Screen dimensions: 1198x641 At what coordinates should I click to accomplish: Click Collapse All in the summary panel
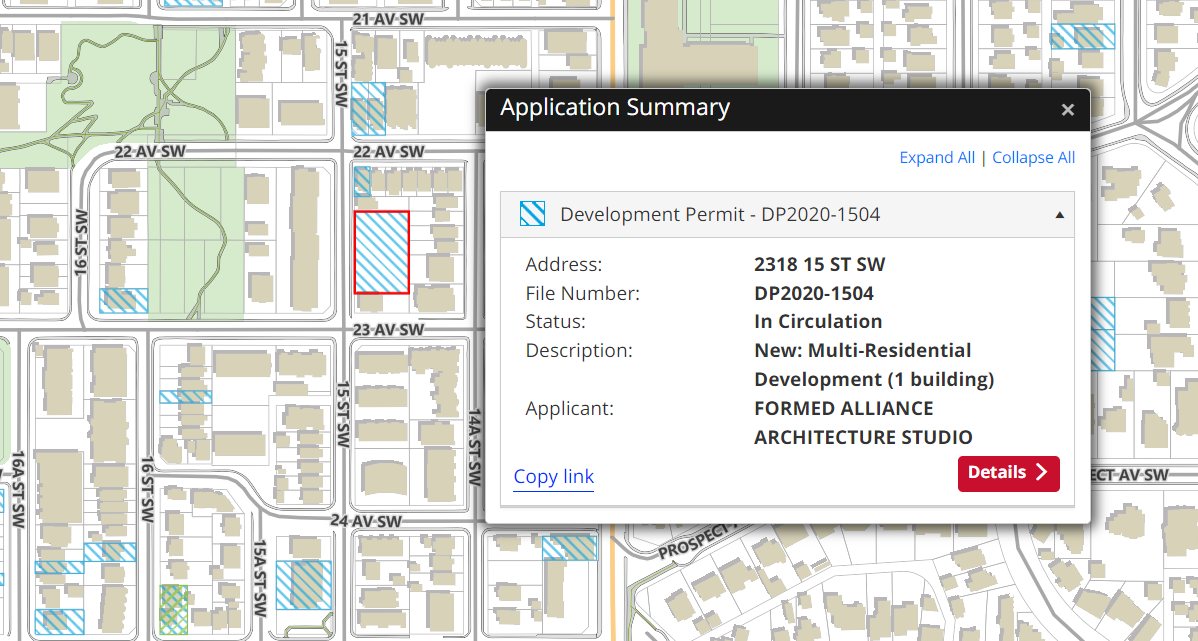pyautogui.click(x=1033, y=158)
